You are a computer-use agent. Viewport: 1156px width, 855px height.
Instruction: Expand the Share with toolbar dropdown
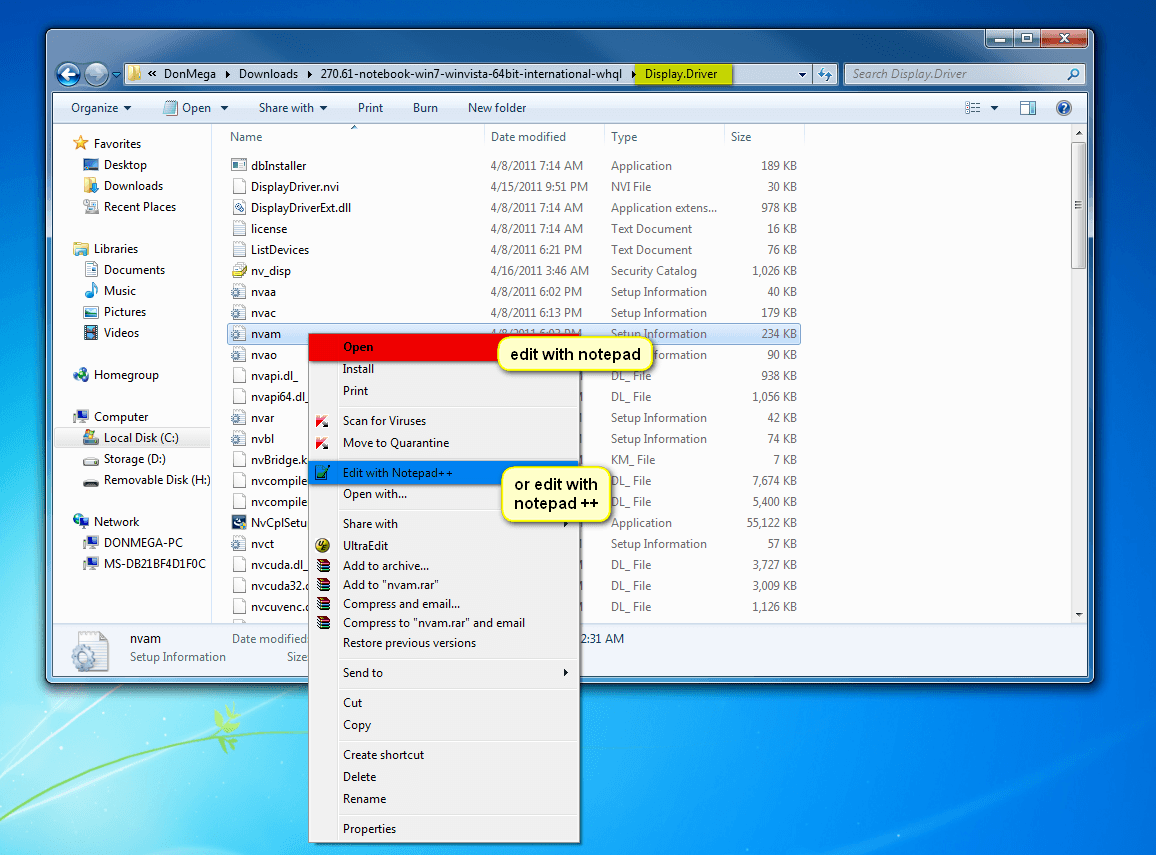[x=293, y=108]
